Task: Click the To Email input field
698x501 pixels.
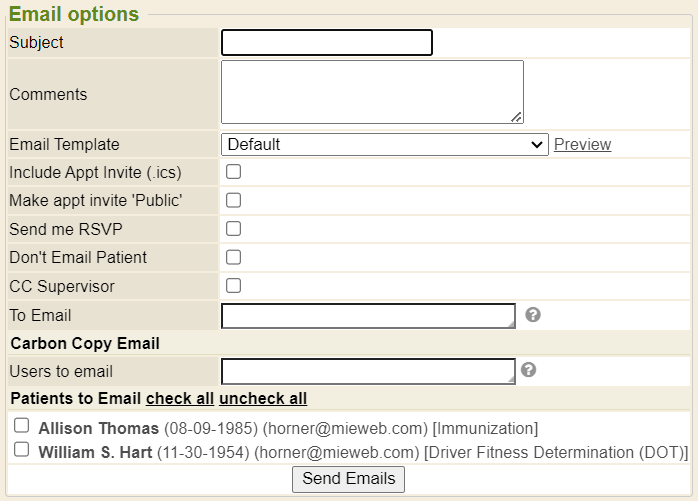Action: point(368,316)
